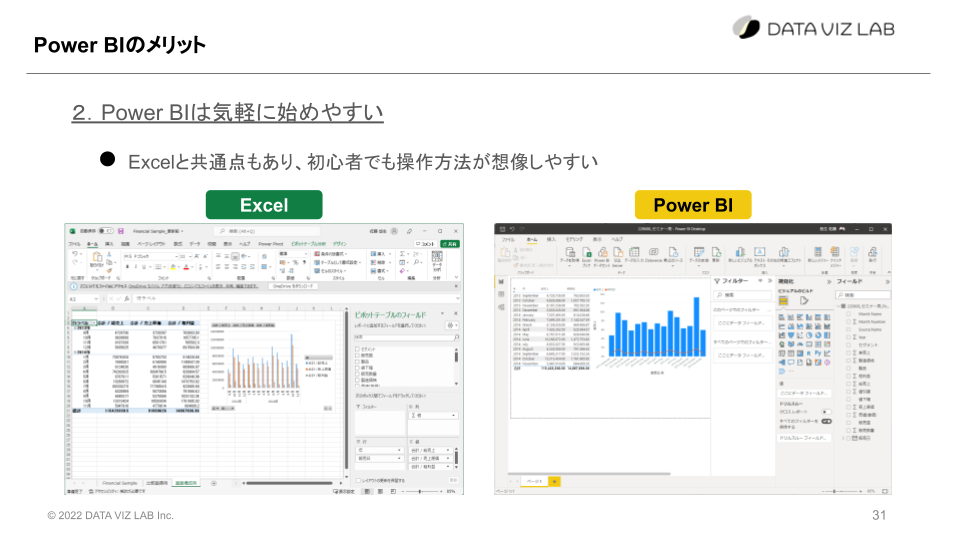Collapse the Power BI Visualizations pane chevron

coord(829,282)
